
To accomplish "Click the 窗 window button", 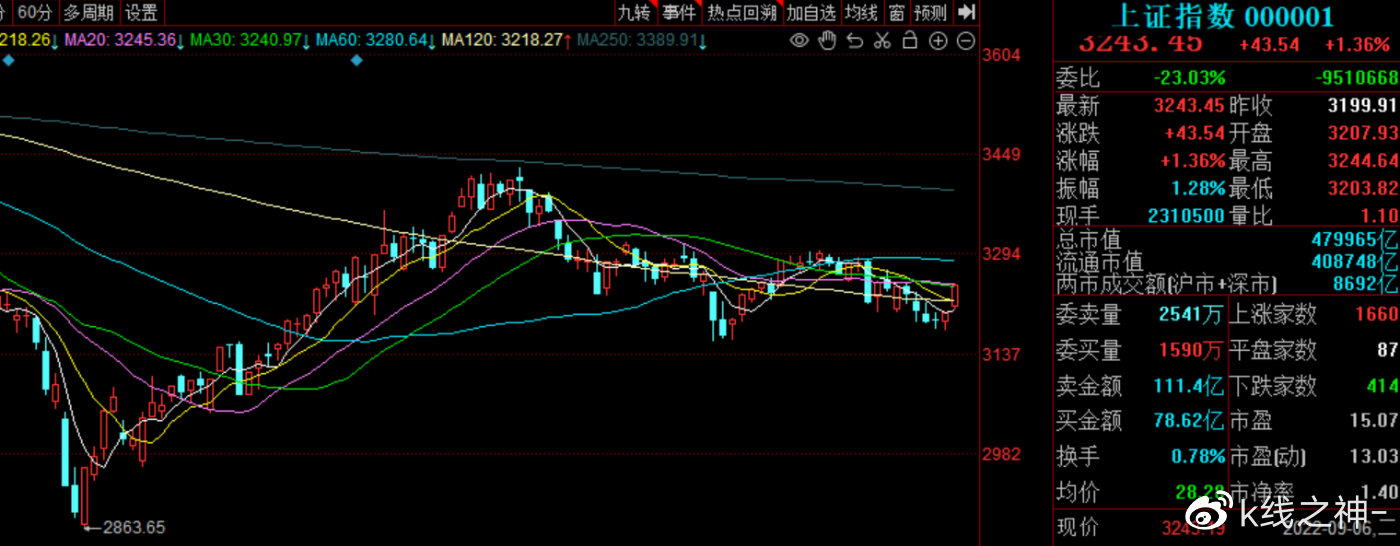I will pyautogui.click(x=896, y=12).
